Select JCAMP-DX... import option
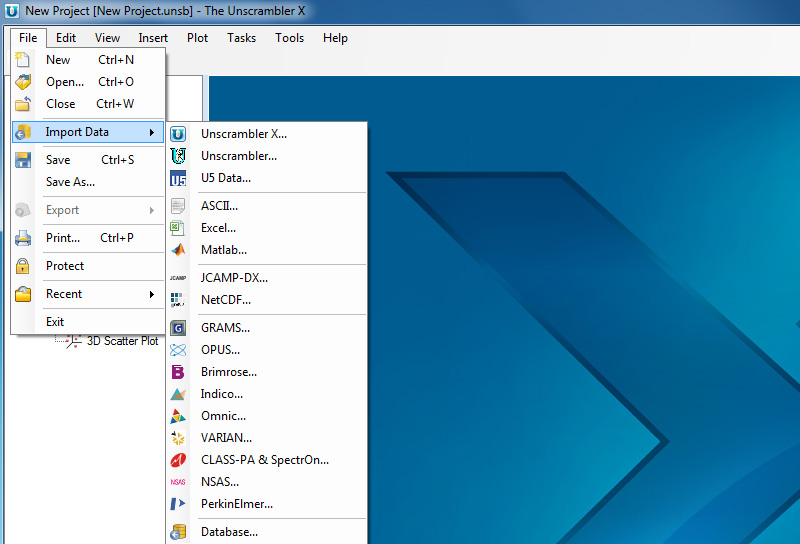 coord(234,278)
